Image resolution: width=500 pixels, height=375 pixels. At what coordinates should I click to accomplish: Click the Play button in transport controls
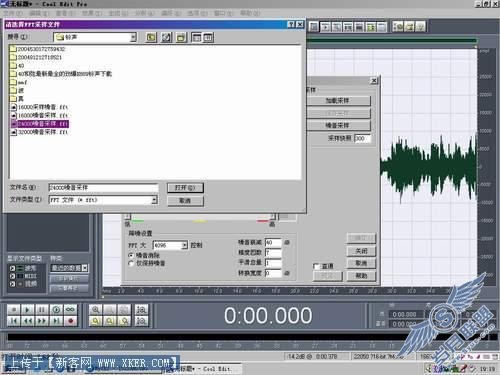[28, 310]
